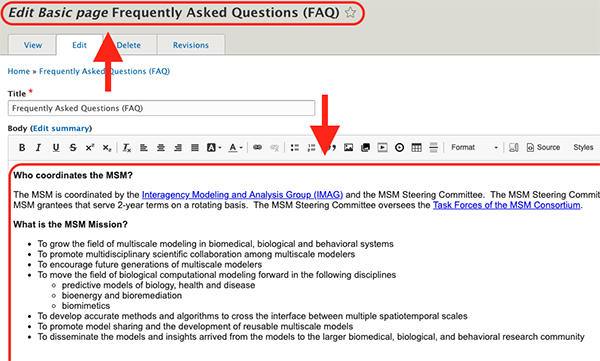600x361 pixels.
Task: Select the Edit tab
Action: pos(80,45)
